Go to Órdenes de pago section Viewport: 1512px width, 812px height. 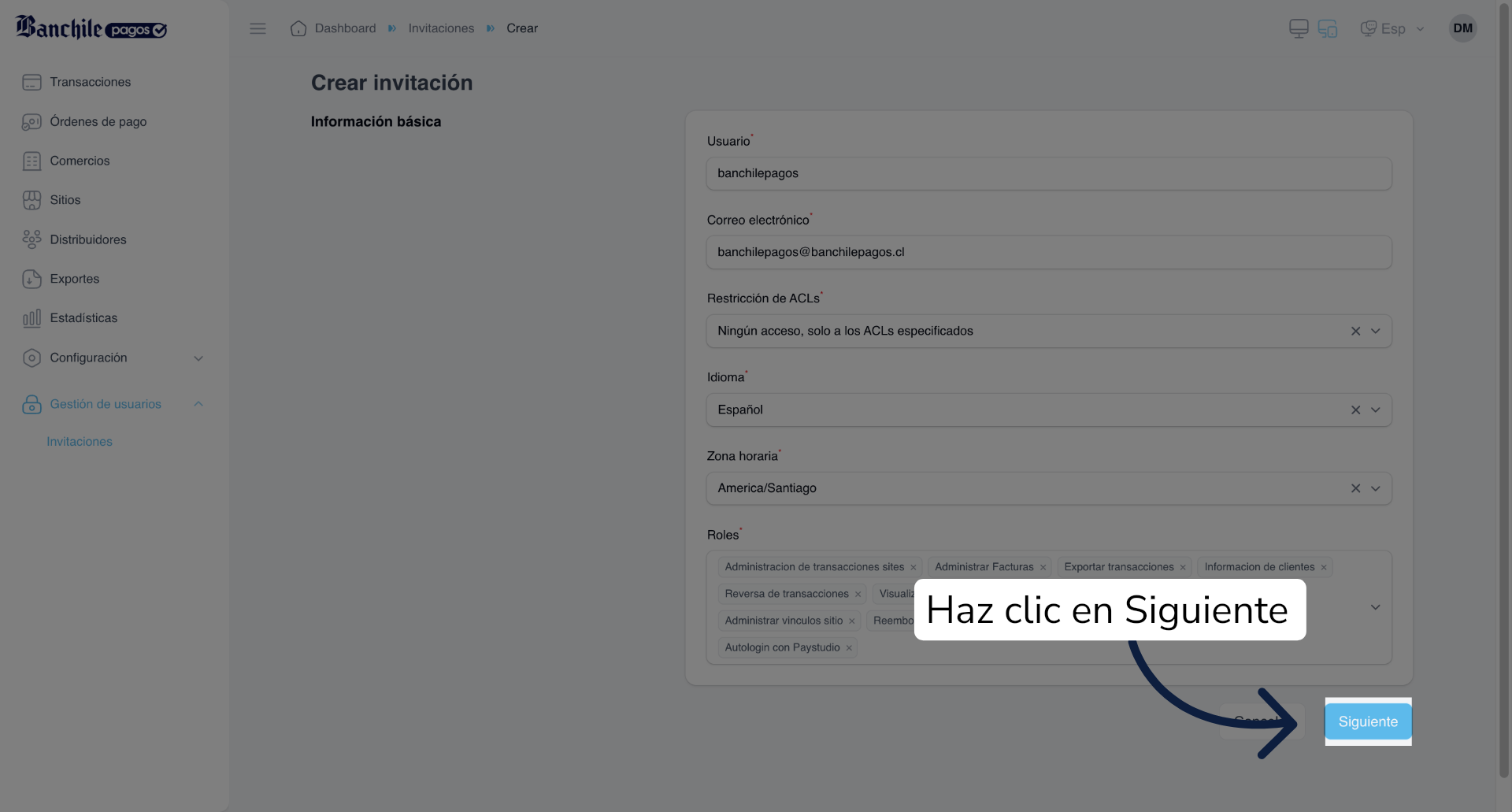84,121
